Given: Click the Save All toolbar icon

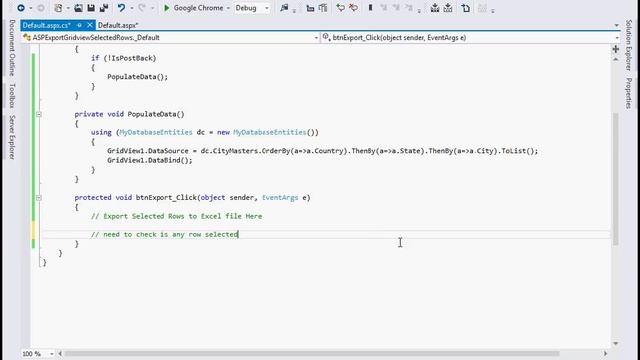Looking at the screenshot, I should click(x=104, y=8).
